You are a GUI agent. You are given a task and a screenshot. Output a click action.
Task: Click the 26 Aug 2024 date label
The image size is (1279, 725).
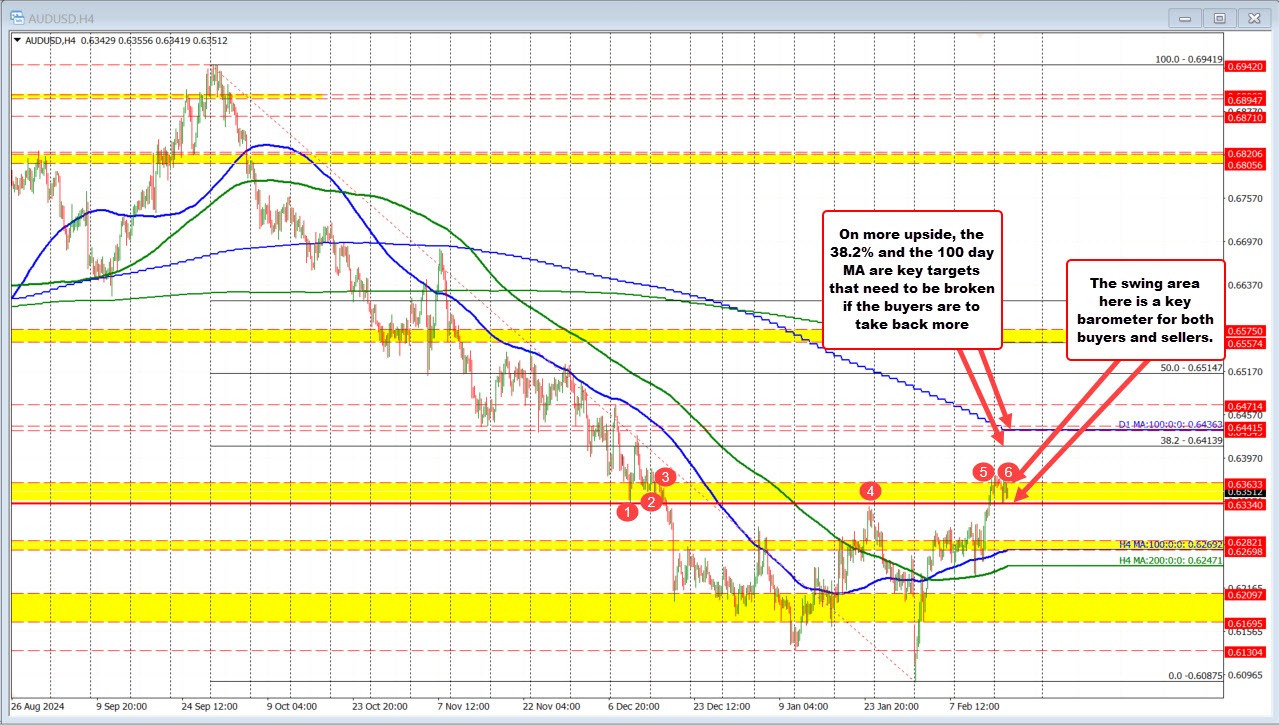(x=36, y=705)
